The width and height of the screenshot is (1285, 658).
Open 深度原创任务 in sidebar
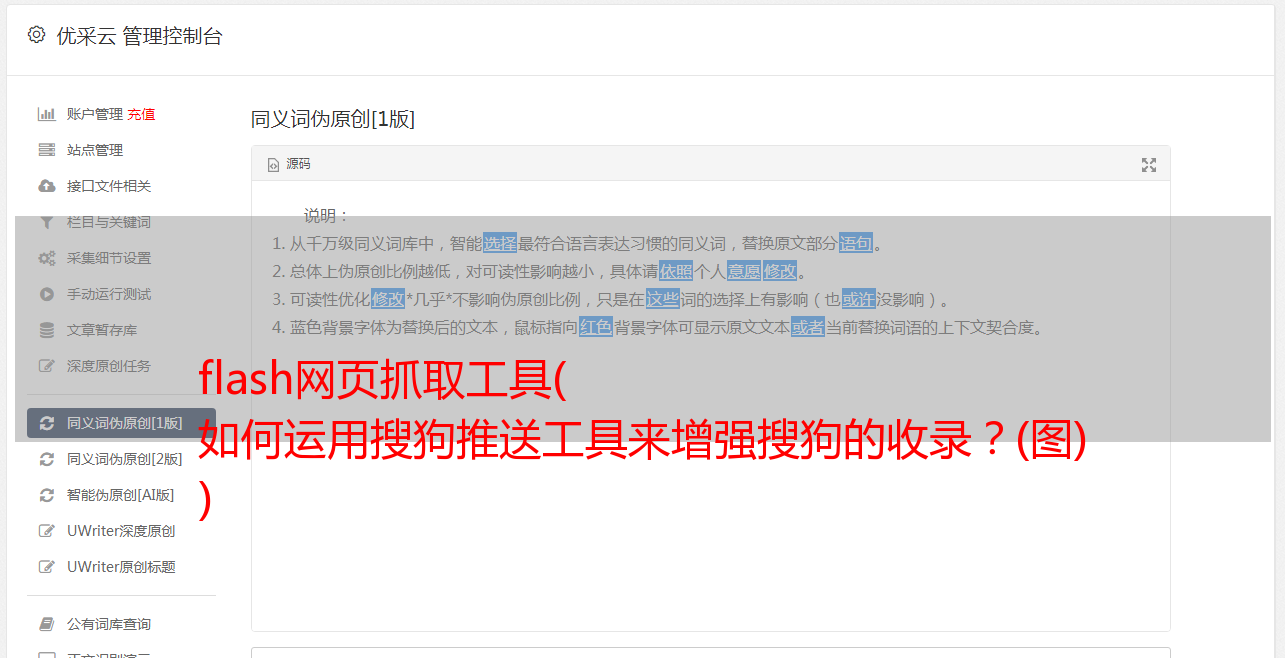click(108, 366)
